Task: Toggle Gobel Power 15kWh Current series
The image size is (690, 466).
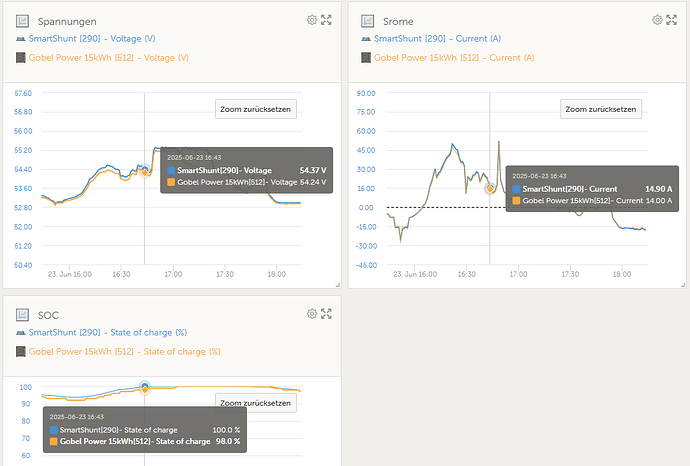Action: pyautogui.click(x=453, y=58)
